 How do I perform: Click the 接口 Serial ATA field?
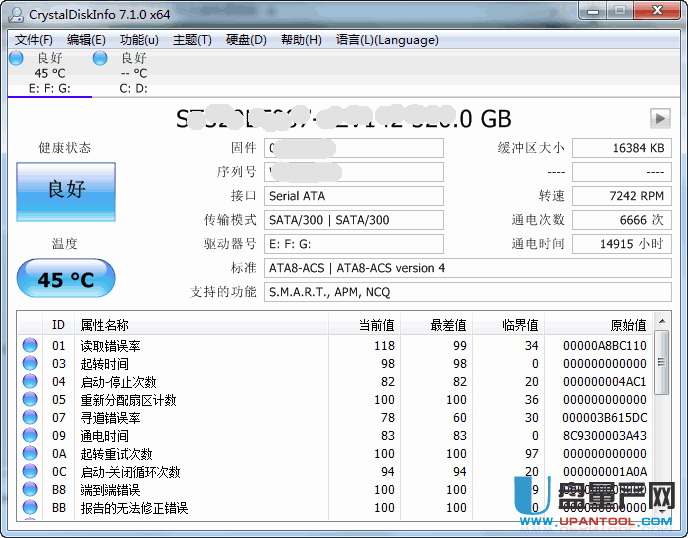point(354,196)
